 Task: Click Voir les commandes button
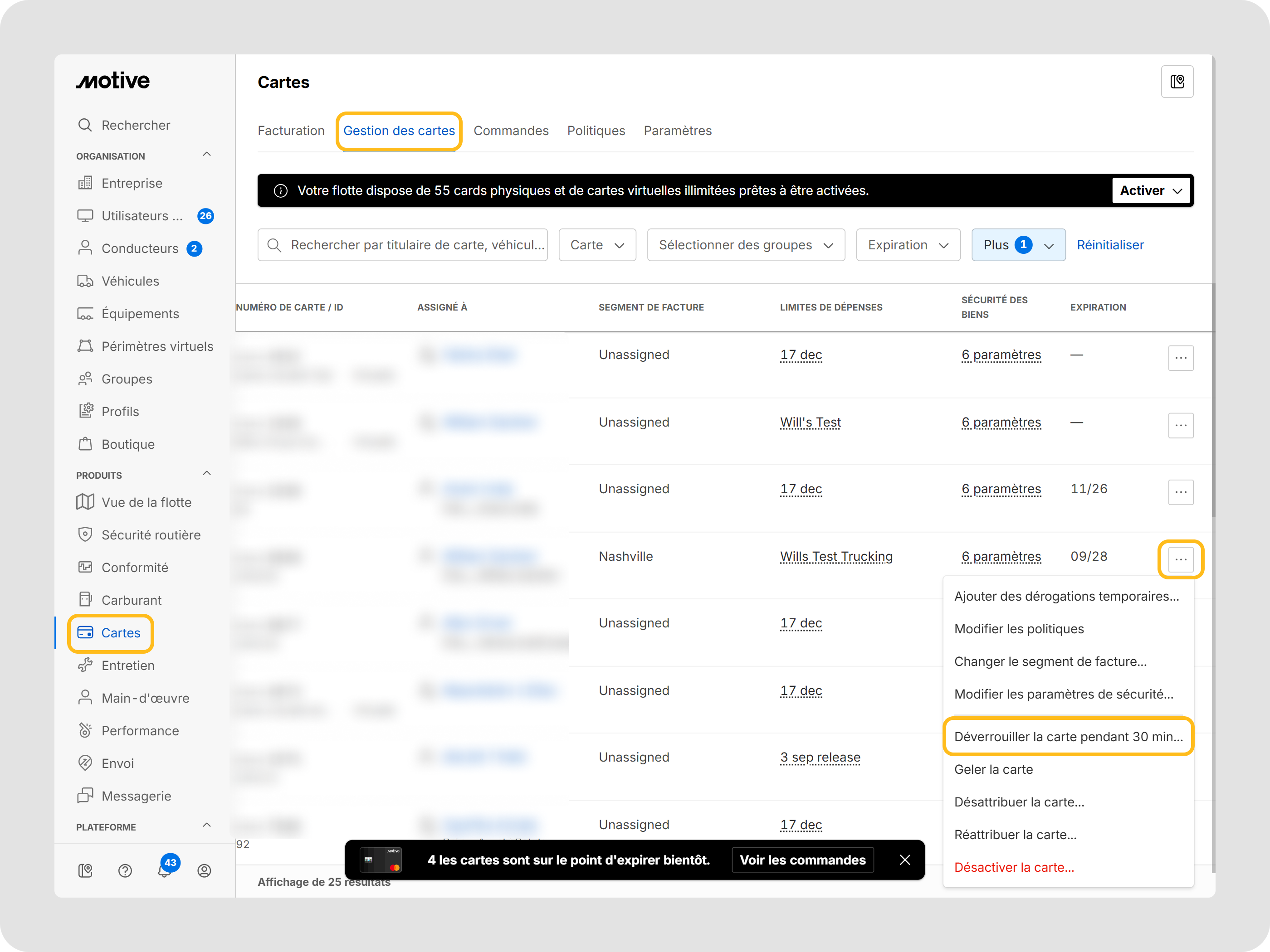pos(802,861)
